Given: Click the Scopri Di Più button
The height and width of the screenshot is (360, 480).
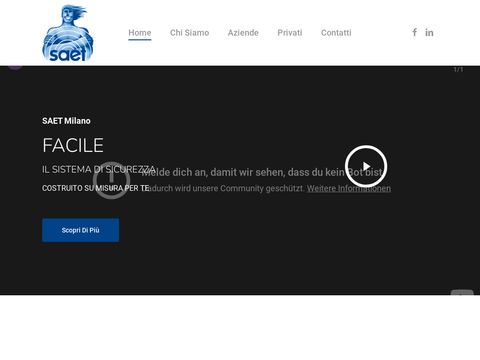Looking at the screenshot, I should 81,230.
